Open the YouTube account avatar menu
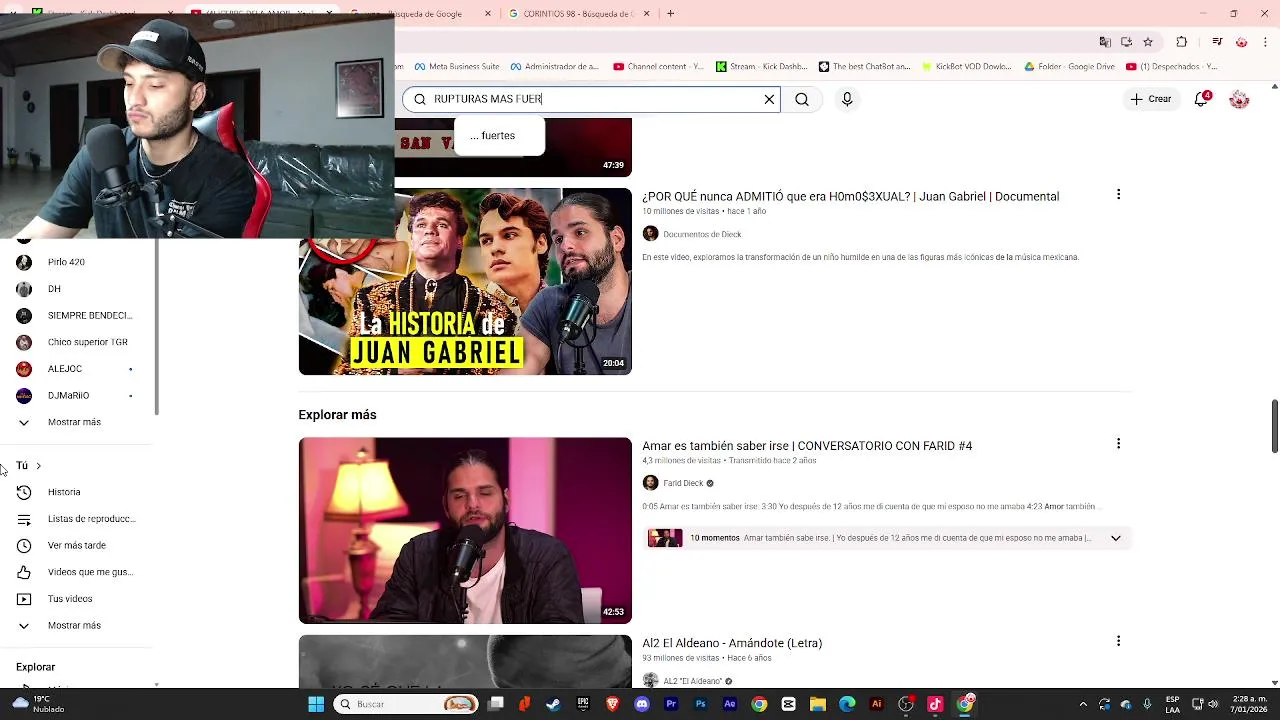 pos(1239,99)
